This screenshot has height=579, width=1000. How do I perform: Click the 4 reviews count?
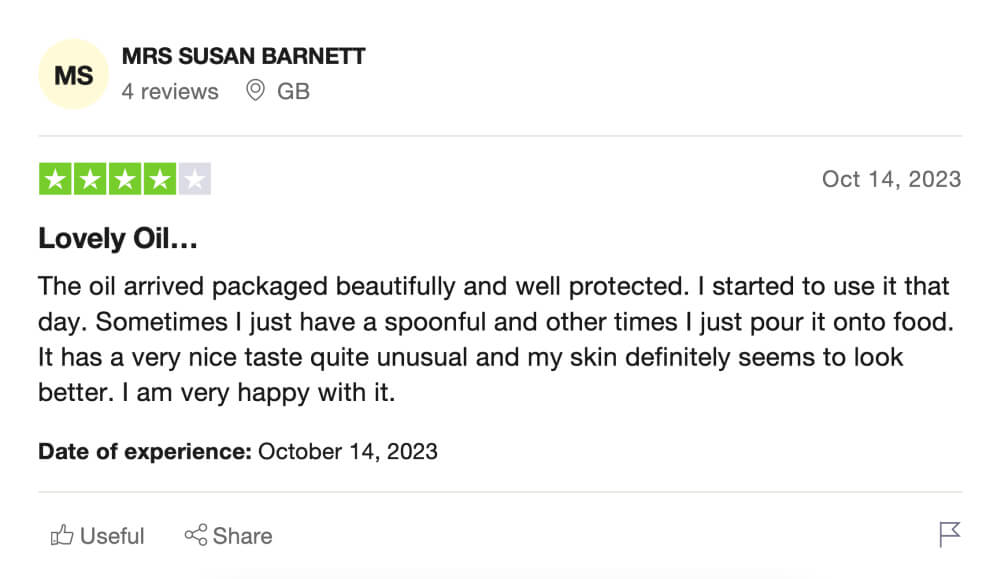(x=170, y=91)
